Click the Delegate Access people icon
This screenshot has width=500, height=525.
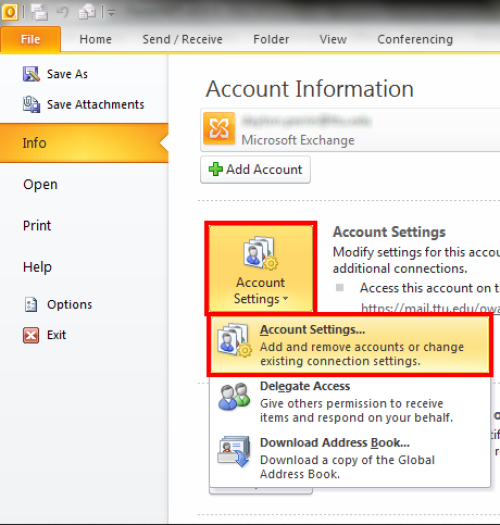pyautogui.click(x=234, y=397)
